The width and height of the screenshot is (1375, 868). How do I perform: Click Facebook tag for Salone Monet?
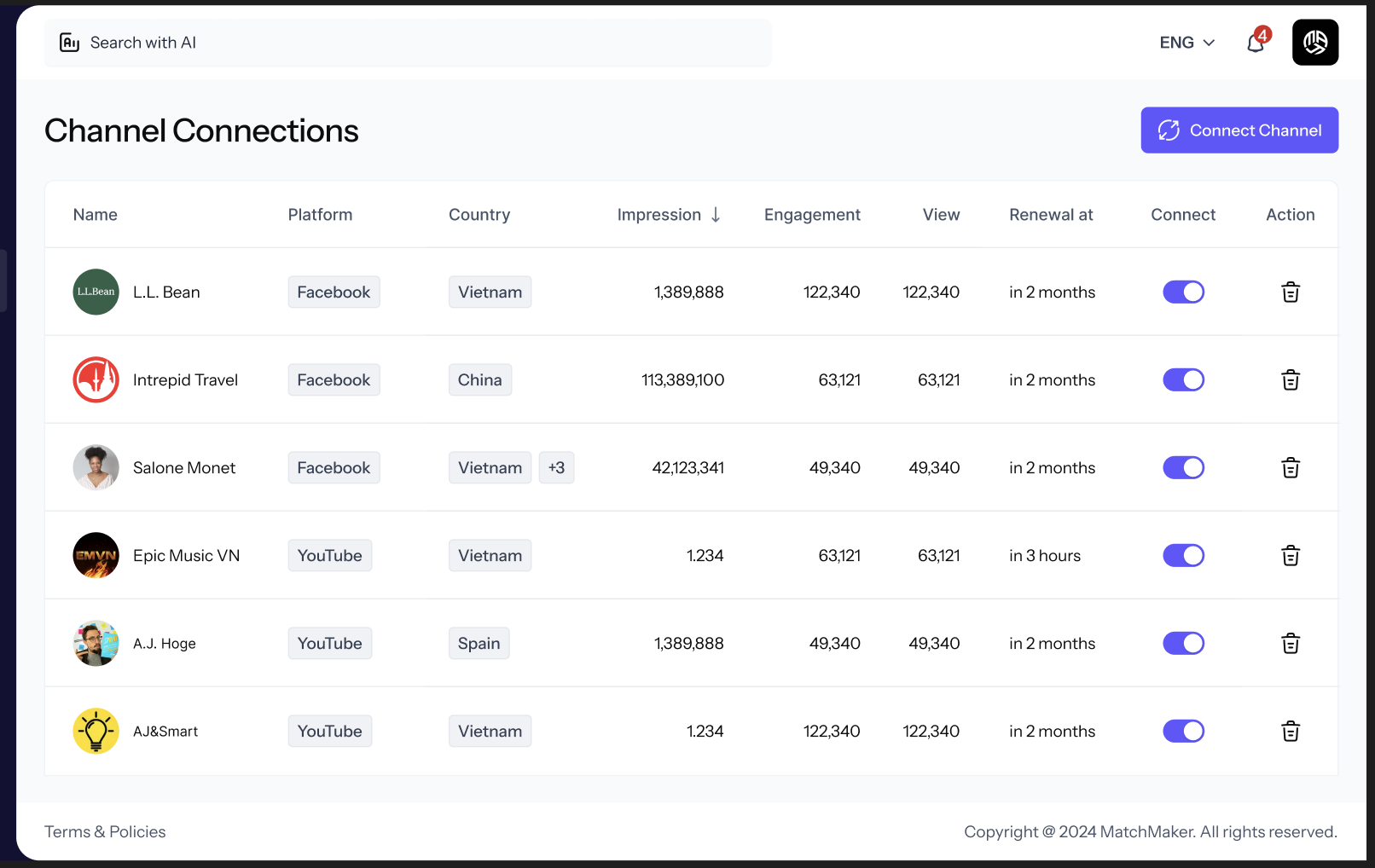[334, 467]
